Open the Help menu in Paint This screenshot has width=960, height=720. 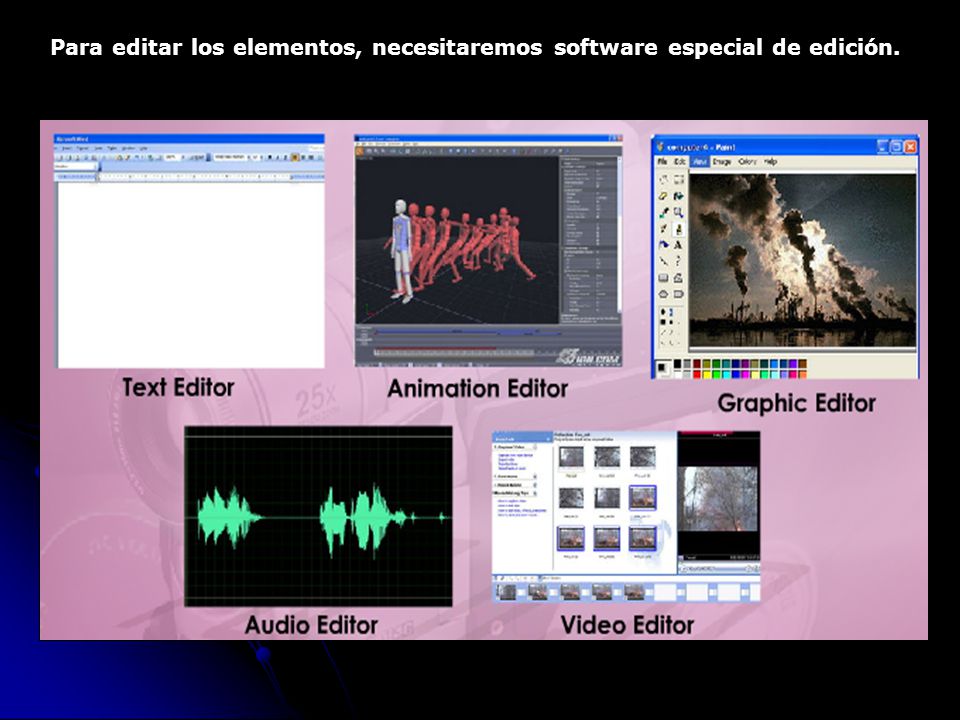coord(770,162)
